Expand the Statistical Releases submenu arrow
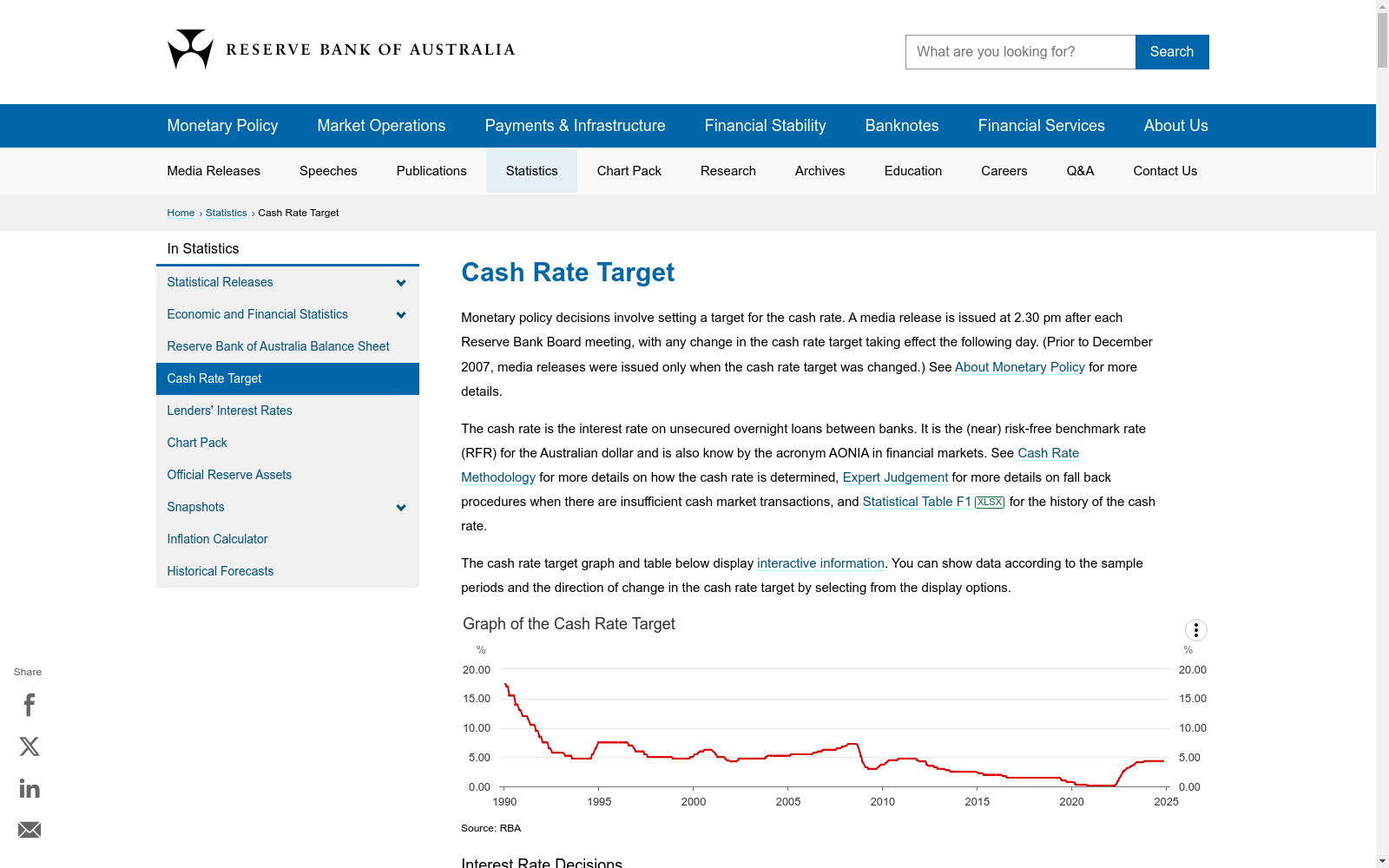Viewport: 1389px width, 868px height. pyautogui.click(x=401, y=283)
